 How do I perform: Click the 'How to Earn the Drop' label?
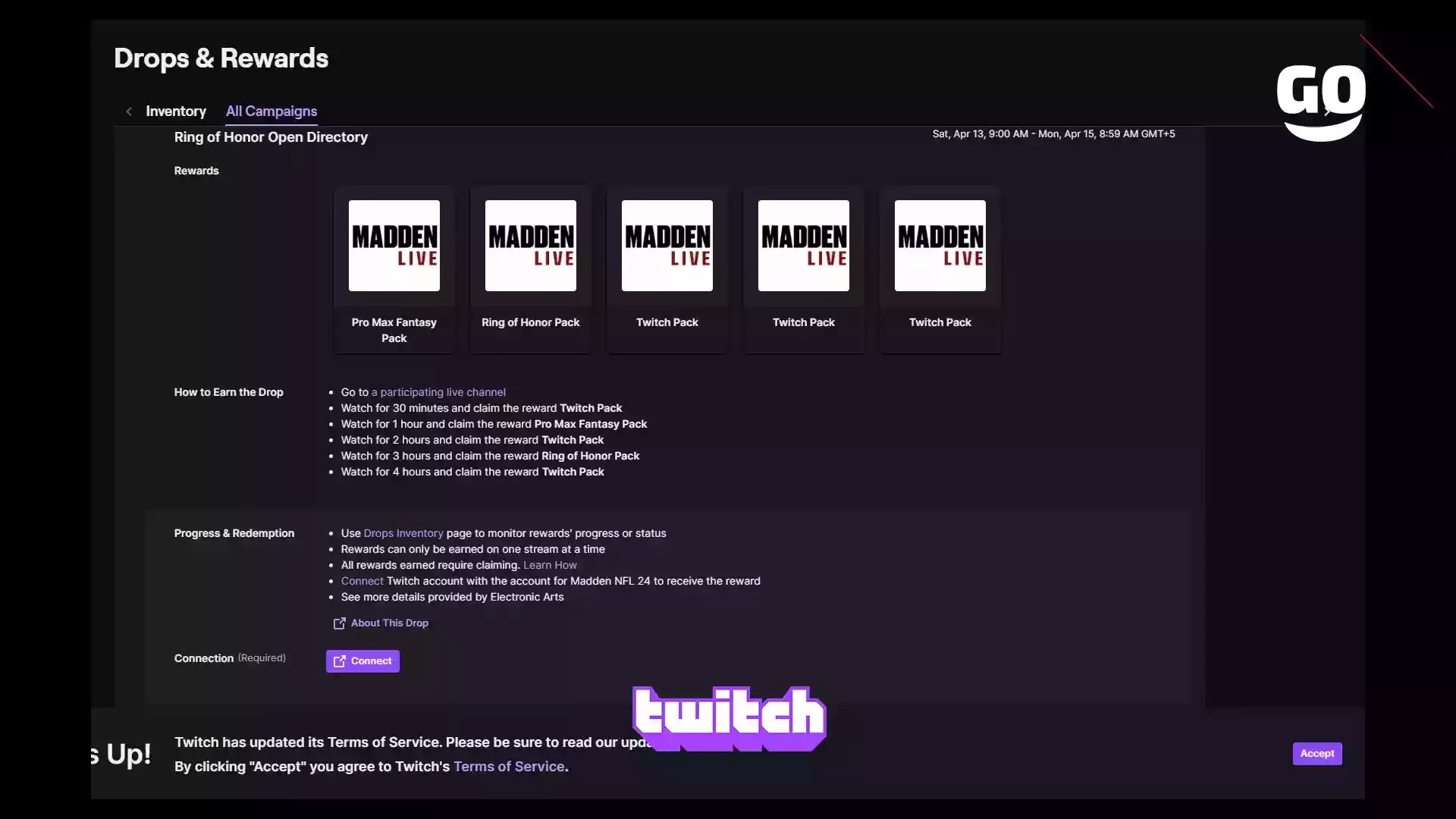tap(228, 392)
